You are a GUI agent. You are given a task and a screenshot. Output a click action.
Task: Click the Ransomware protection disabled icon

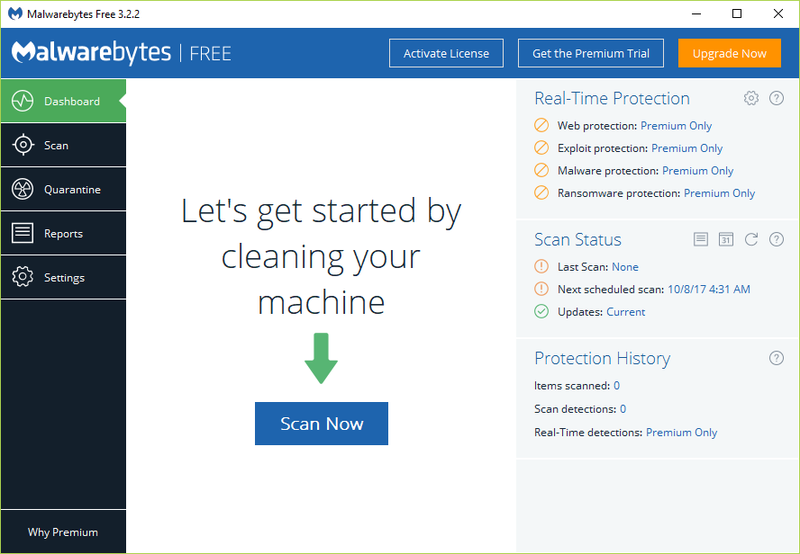(541, 192)
